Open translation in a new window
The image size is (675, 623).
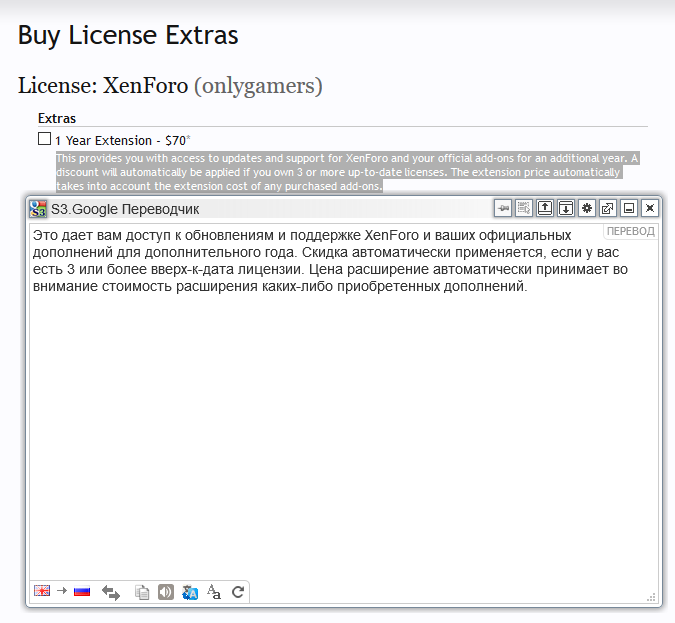pos(608,208)
